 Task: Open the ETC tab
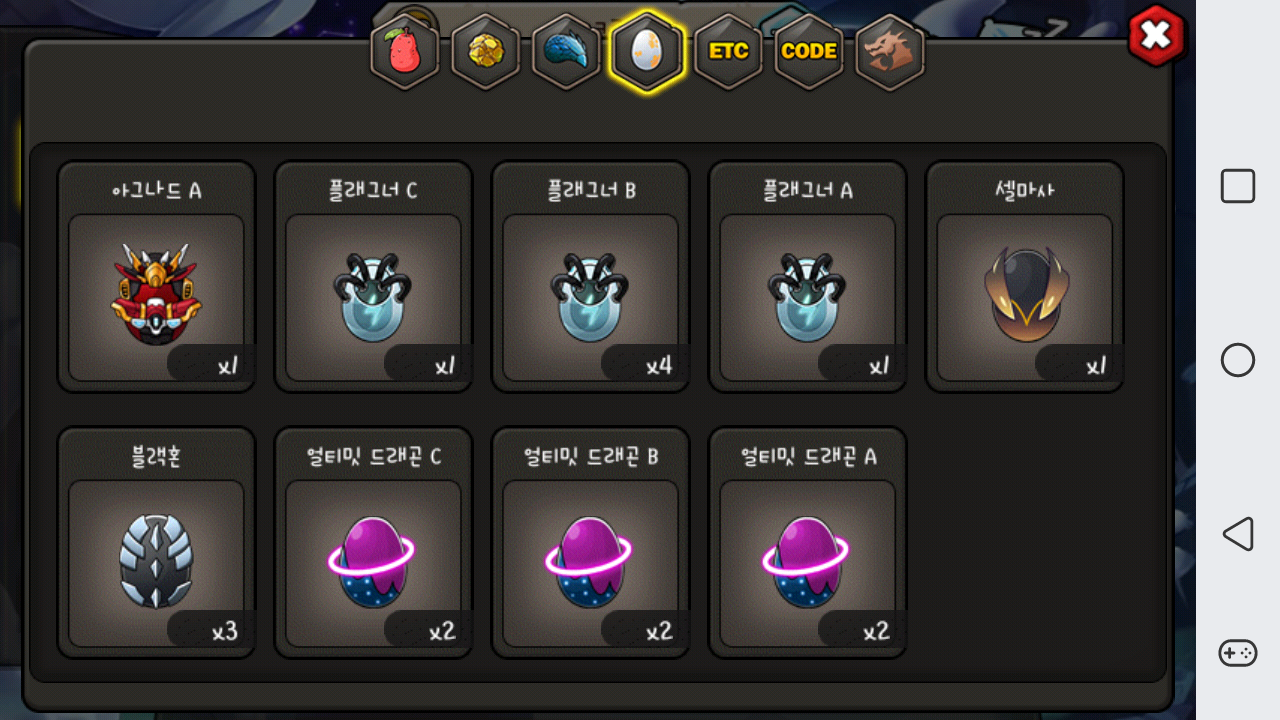coord(728,52)
